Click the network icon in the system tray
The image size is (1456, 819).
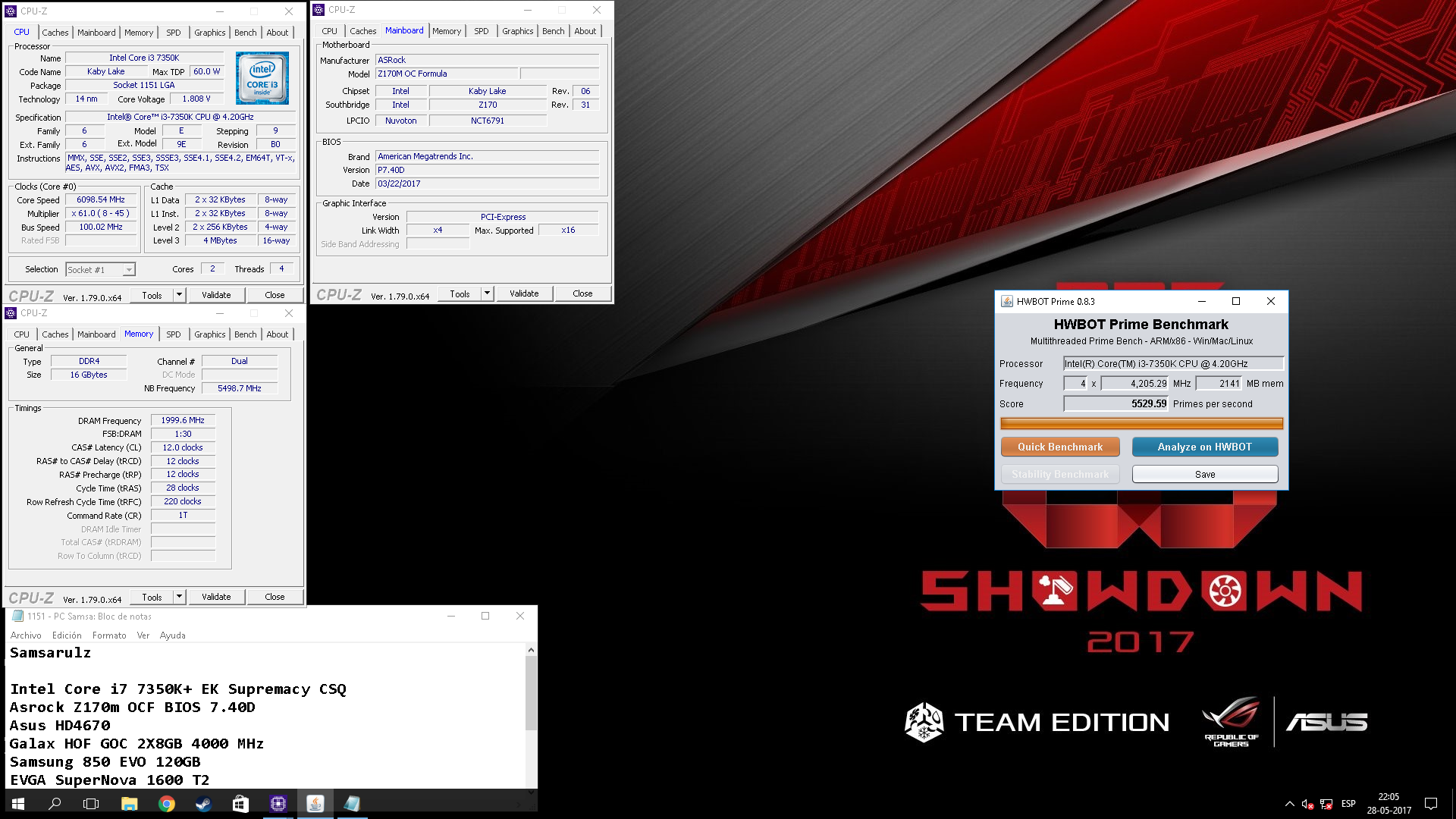(1326, 804)
